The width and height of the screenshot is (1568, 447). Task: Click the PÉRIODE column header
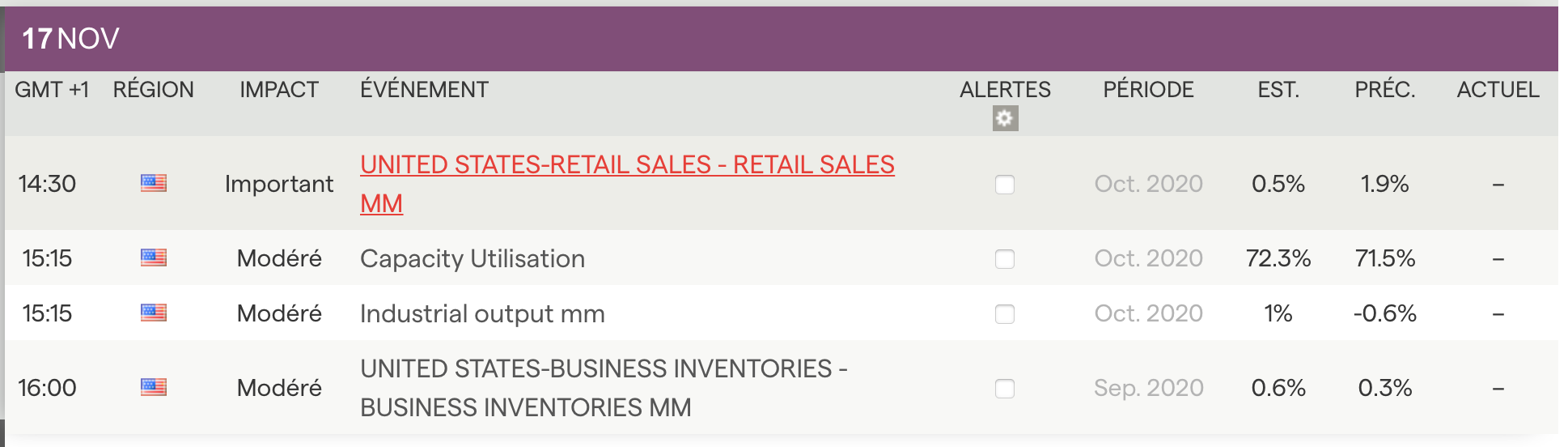pos(1148,90)
